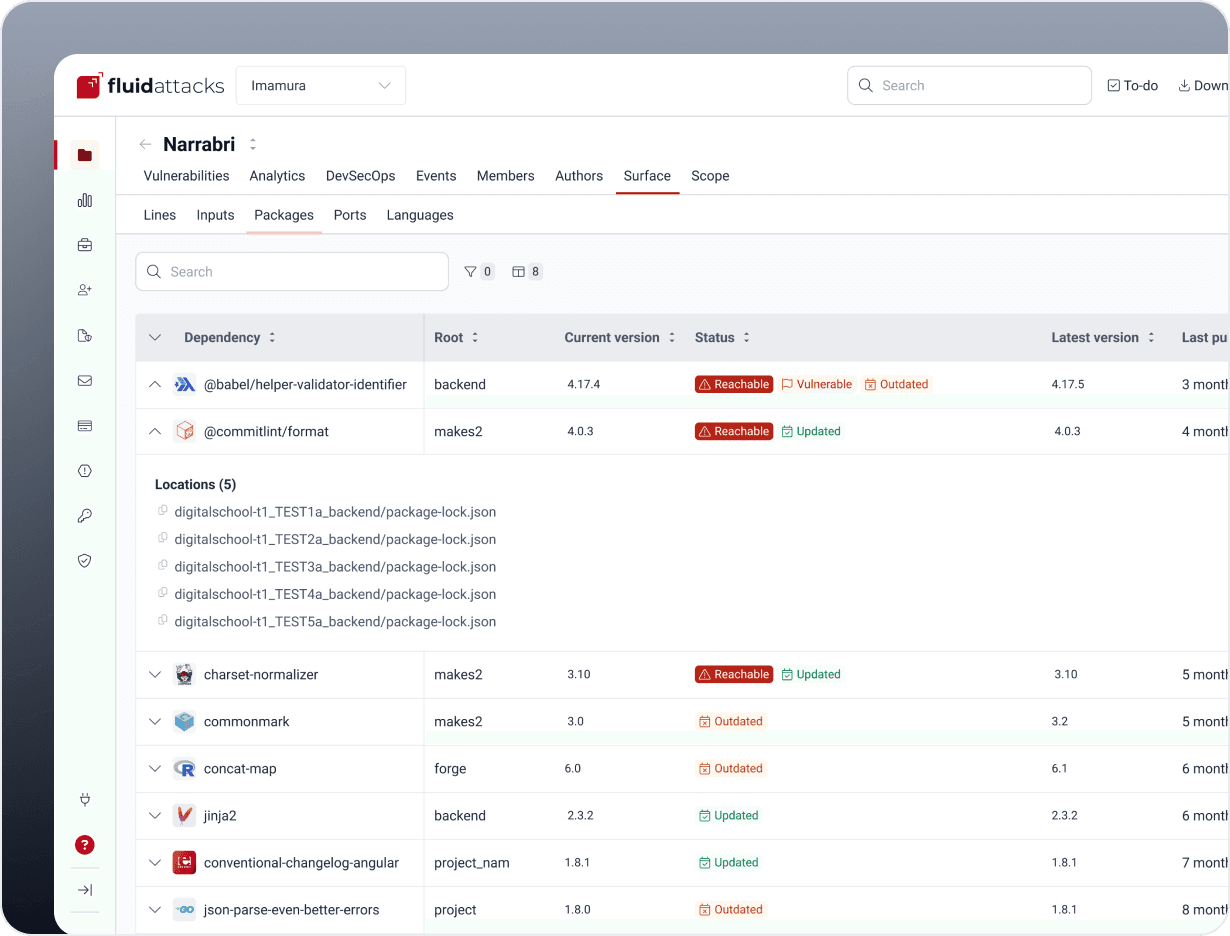Screen dimensions: 1230x936
Task: Expand the jinja2 dependency row
Action: [155, 816]
